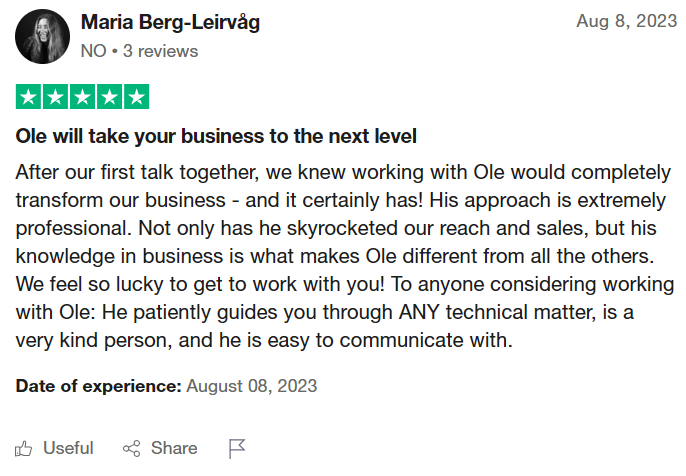Click the fifth green rating star
The height and width of the screenshot is (476, 686).
tap(136, 97)
